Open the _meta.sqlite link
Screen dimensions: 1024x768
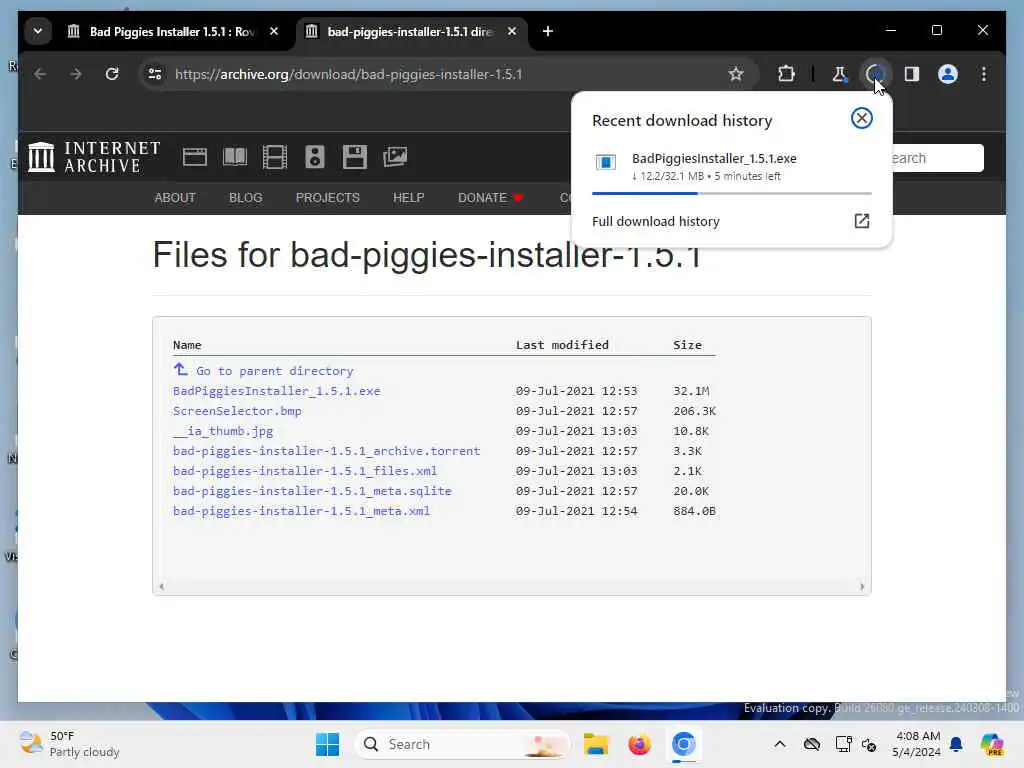pos(312,491)
